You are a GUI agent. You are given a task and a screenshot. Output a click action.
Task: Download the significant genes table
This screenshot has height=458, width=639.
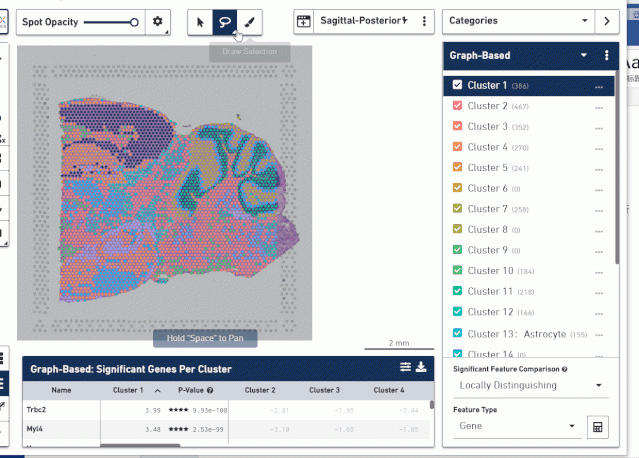(421, 367)
